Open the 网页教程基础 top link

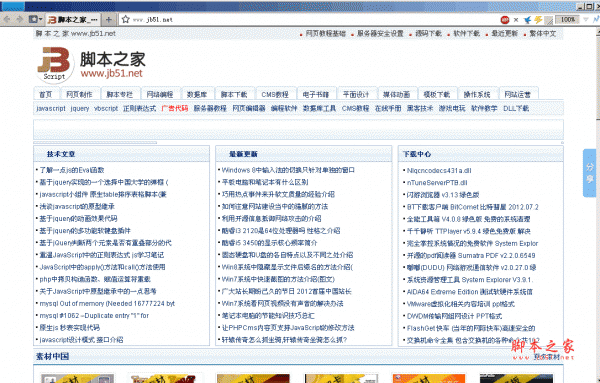326,34
